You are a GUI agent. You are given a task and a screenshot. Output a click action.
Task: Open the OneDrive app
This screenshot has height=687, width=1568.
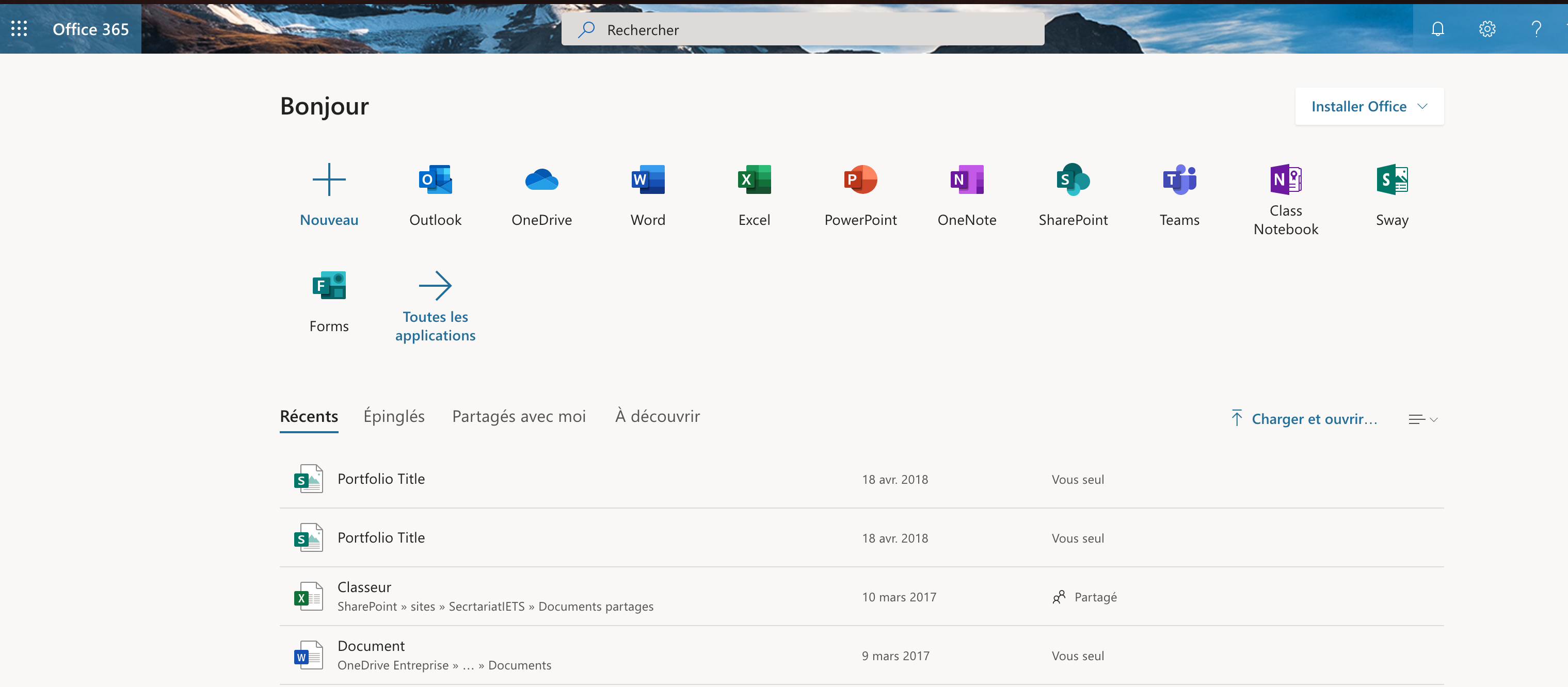(x=541, y=195)
